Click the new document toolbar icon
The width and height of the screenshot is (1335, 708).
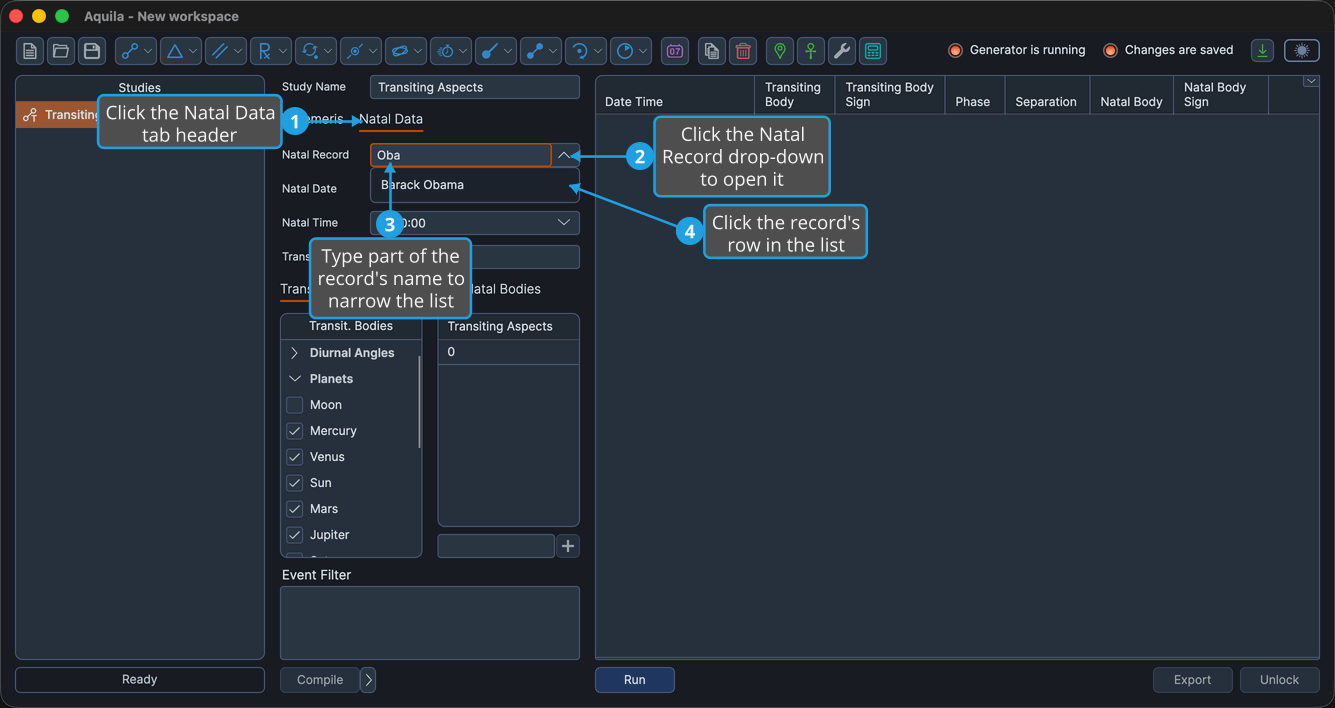click(x=30, y=51)
